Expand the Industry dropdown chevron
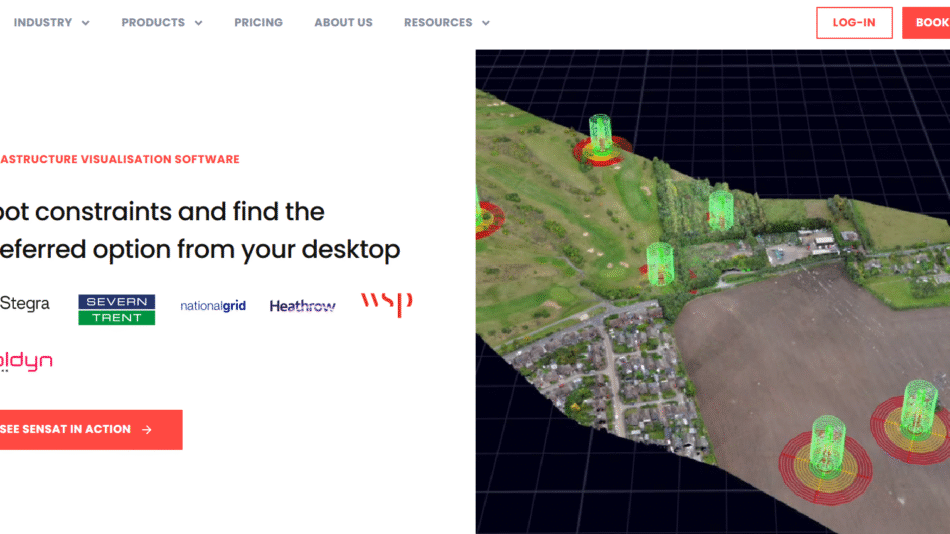 [x=85, y=23]
